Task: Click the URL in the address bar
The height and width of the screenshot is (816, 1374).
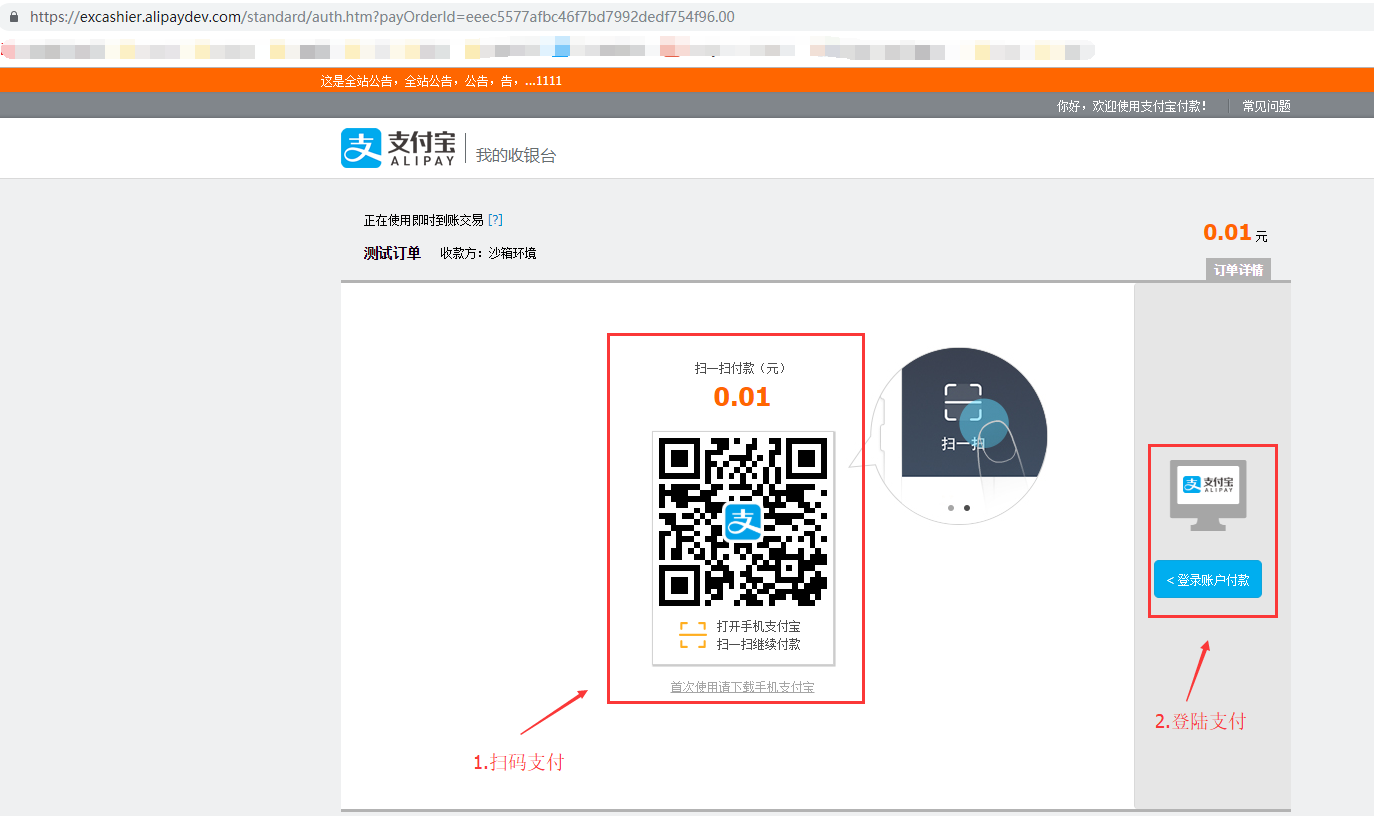Action: point(382,17)
